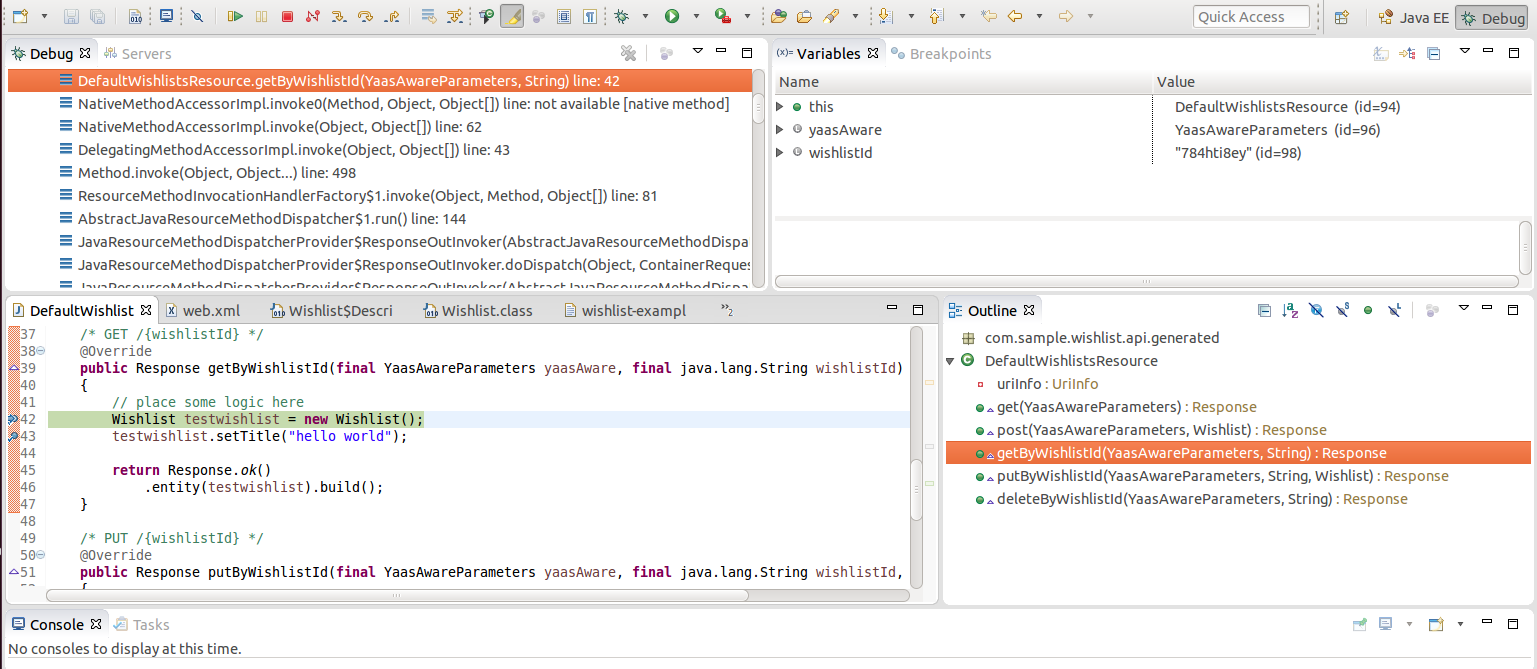Click the Resume debug button

(235, 16)
